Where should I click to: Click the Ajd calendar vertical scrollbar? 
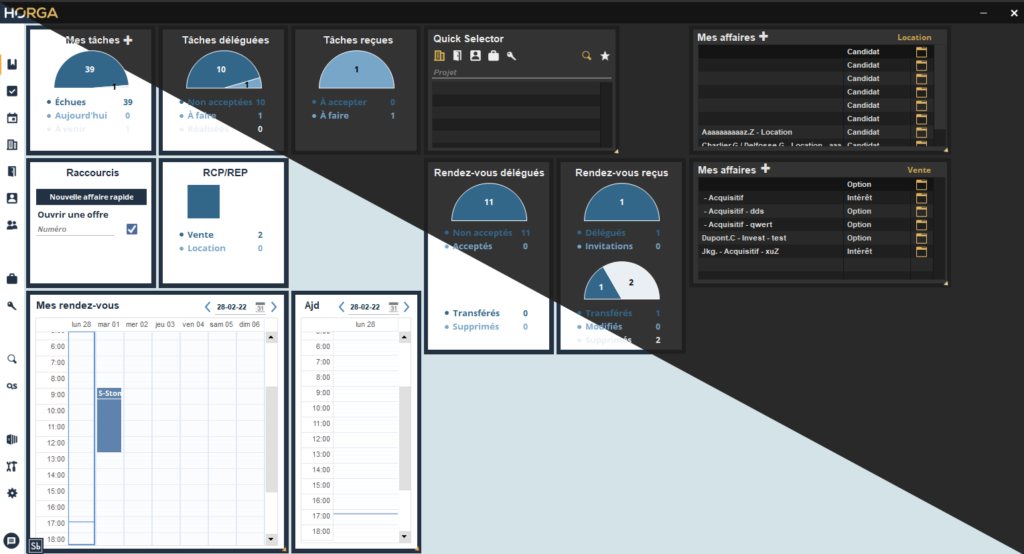(x=404, y=438)
